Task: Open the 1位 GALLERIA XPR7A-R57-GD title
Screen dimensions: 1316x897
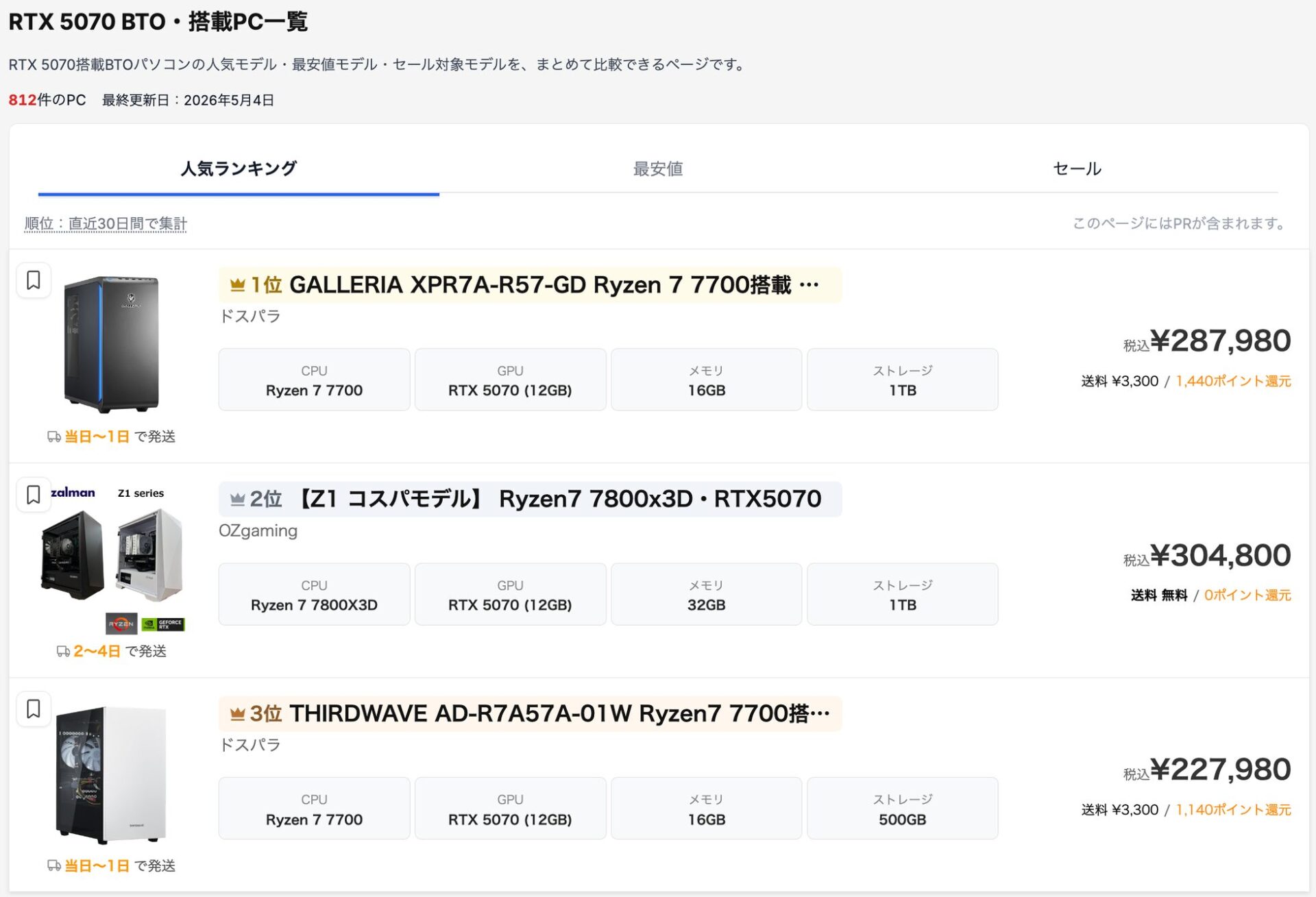Action: click(x=530, y=285)
